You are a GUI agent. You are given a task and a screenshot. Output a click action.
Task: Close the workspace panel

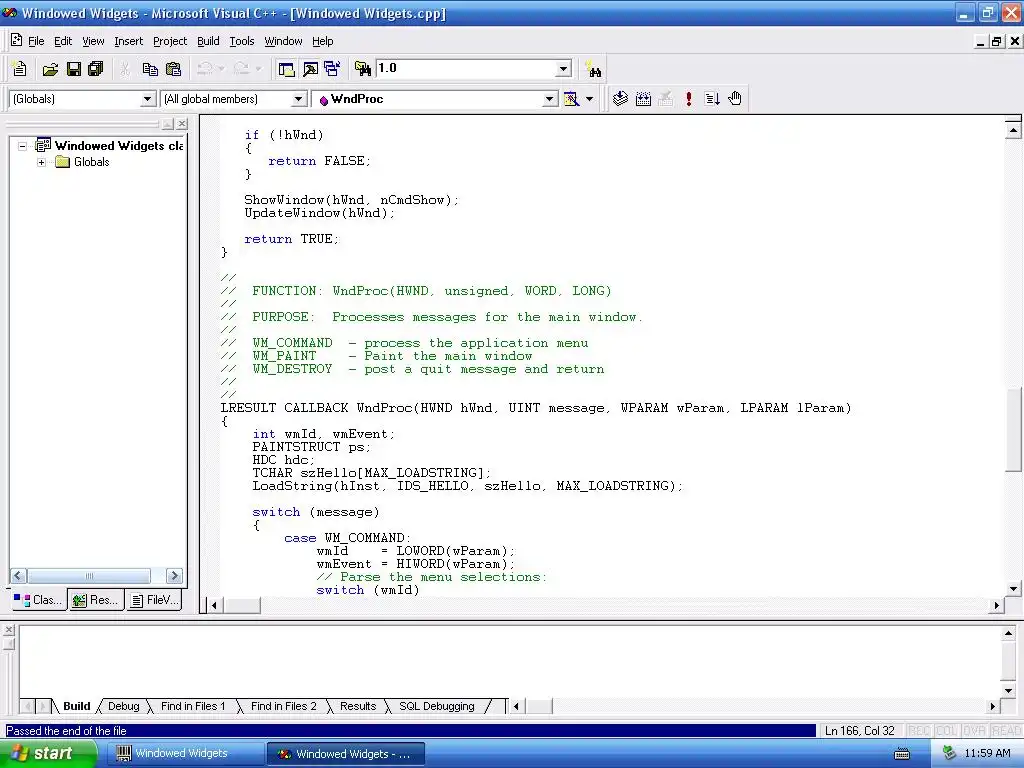point(182,123)
